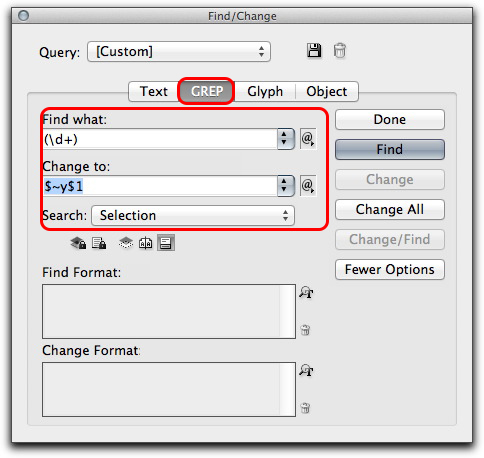Toggle Include Footnotes option
Screen dimensions: 484x458
[x=166, y=243]
